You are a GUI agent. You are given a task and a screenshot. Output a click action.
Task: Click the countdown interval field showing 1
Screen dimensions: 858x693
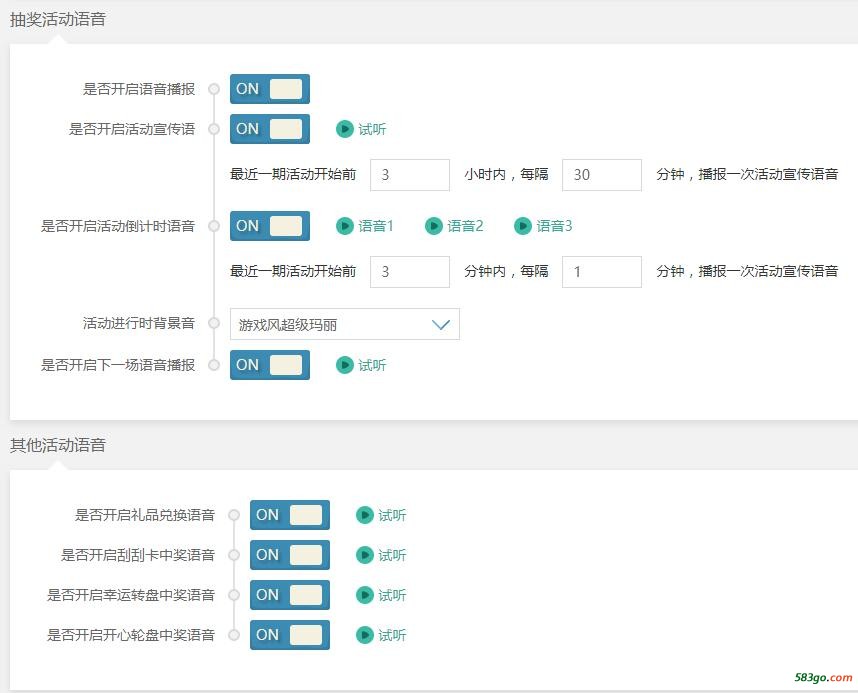(x=602, y=272)
